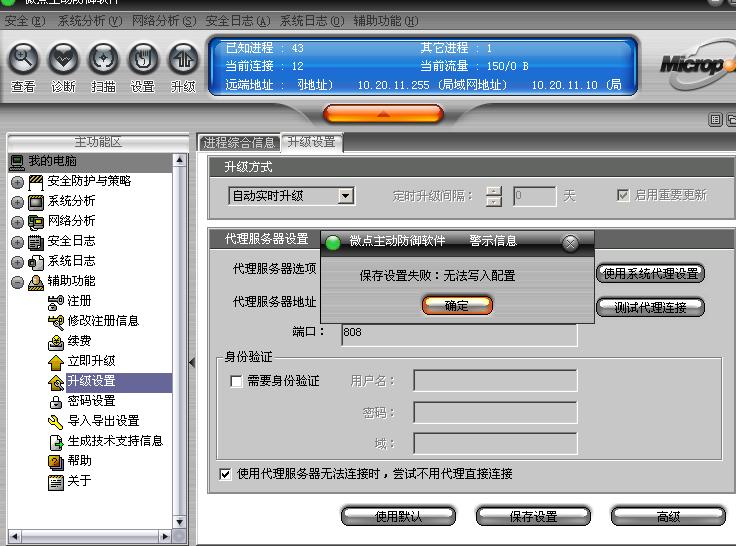Collapse left sidebar with splitter arrow
736x546 pixels.
point(192,362)
